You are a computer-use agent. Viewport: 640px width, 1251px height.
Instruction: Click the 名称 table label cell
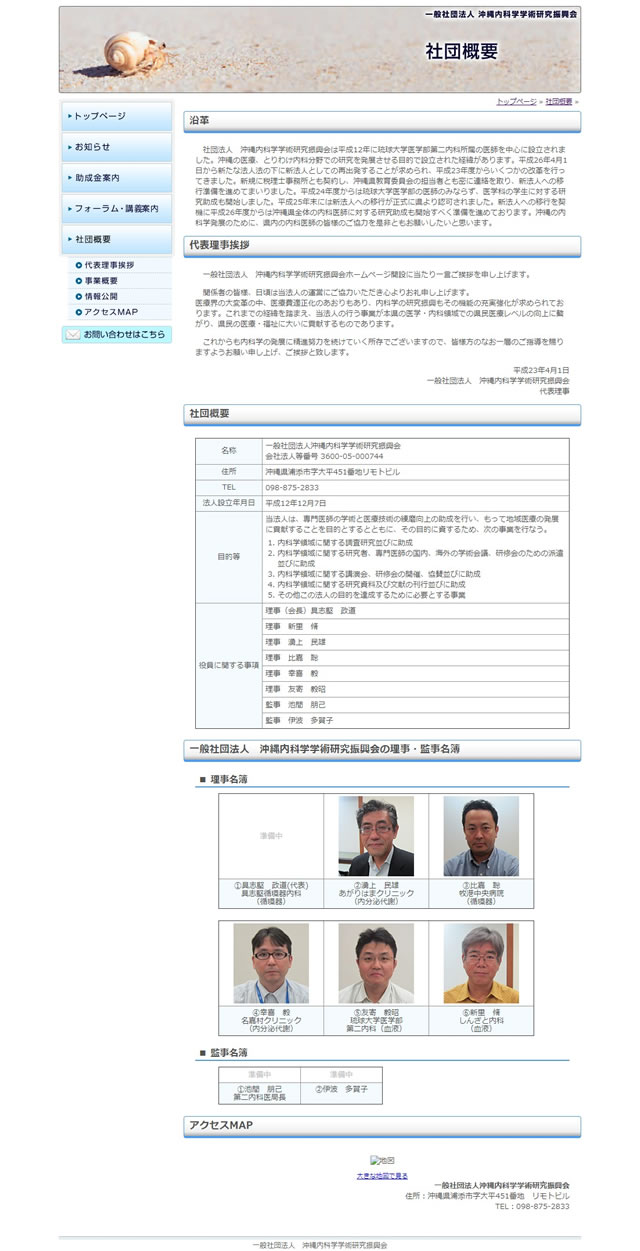point(229,451)
